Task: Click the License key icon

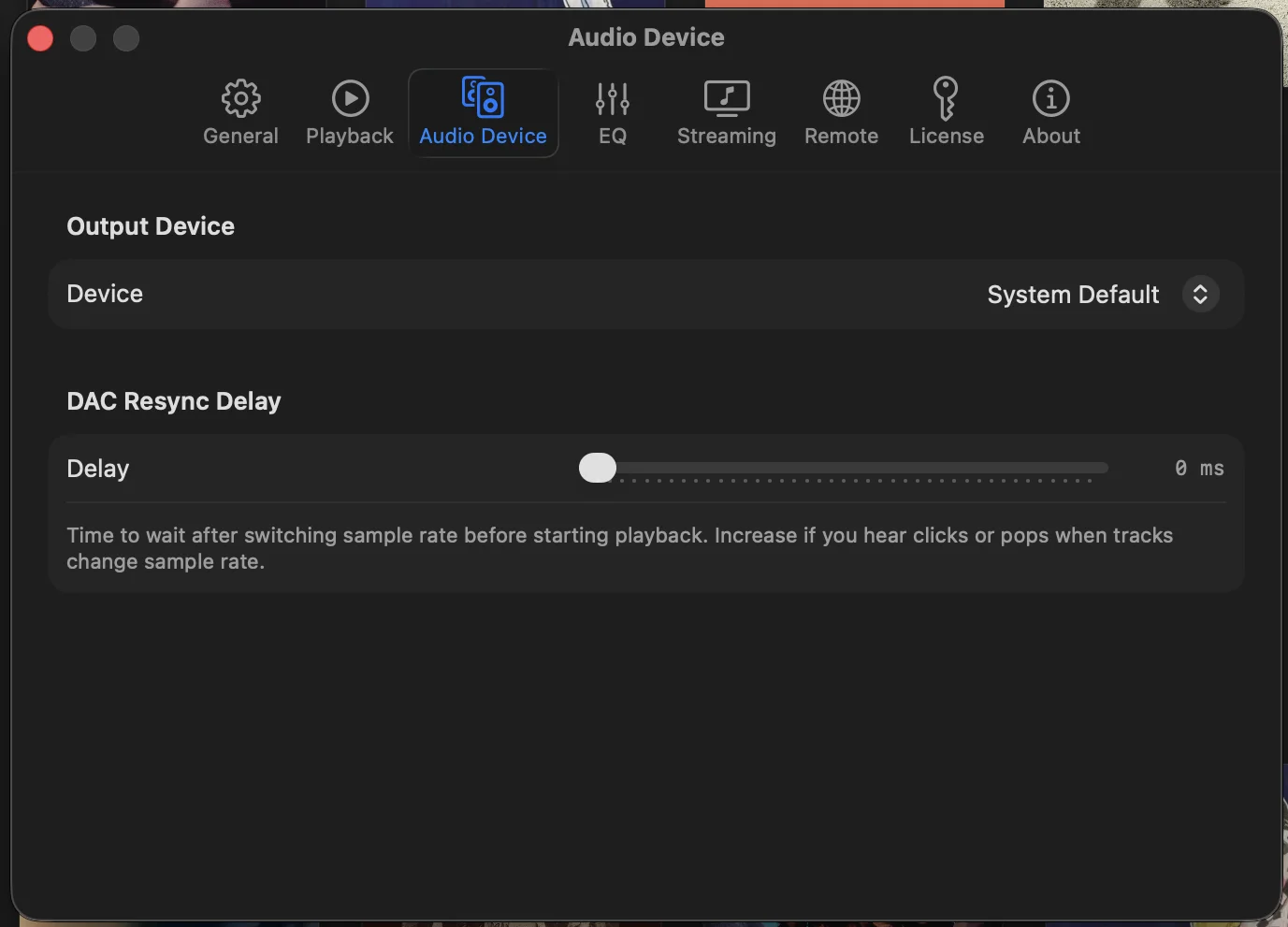Action: (x=946, y=98)
